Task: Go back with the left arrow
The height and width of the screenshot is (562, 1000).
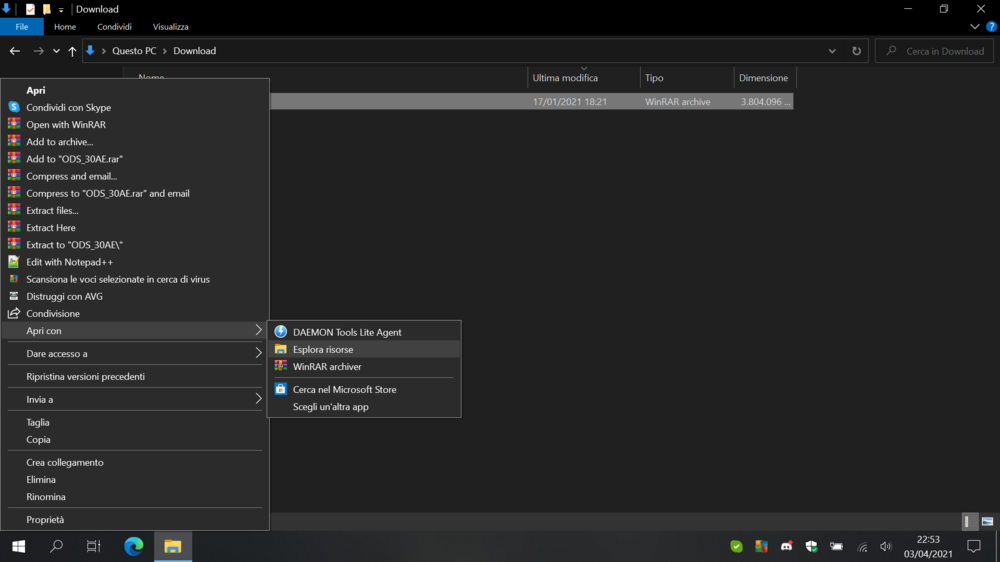Action: (15, 51)
